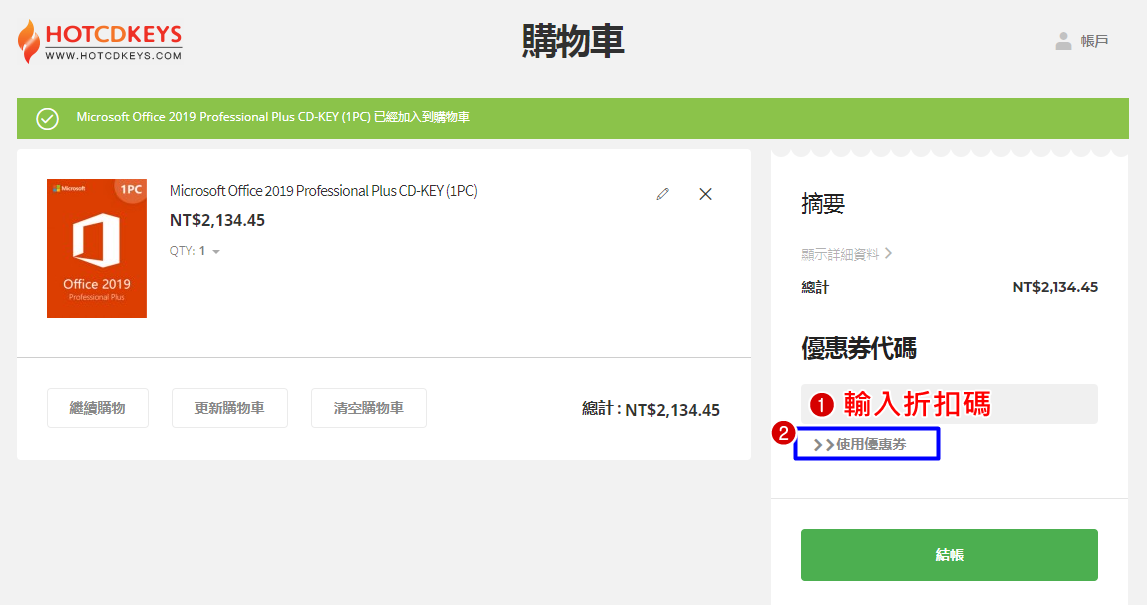The width and height of the screenshot is (1147, 605).
Task: Select item price NT$2,134.45 under product title
Action: (x=217, y=220)
